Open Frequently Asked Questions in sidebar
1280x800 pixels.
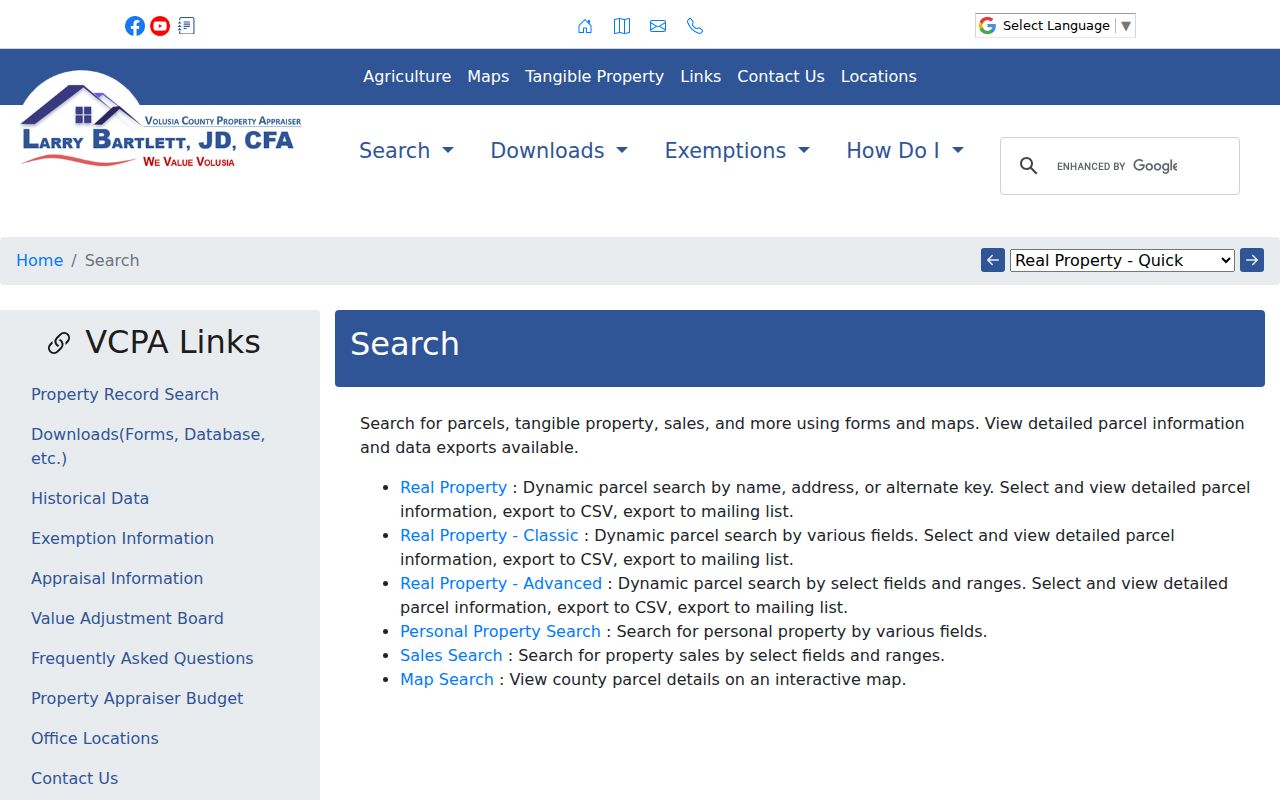(142, 658)
